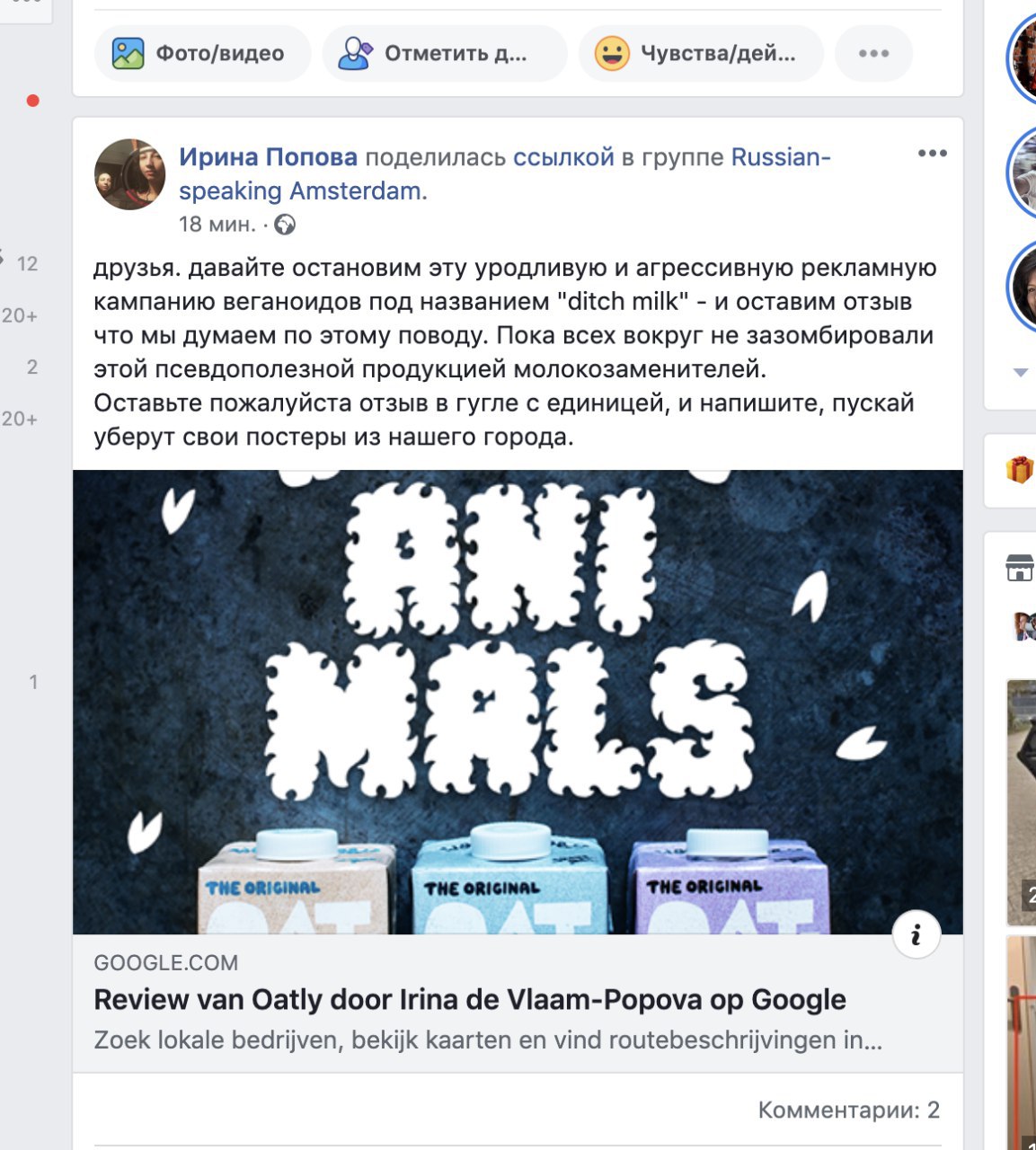Open Review van Oatly link title

[x=470, y=1000]
